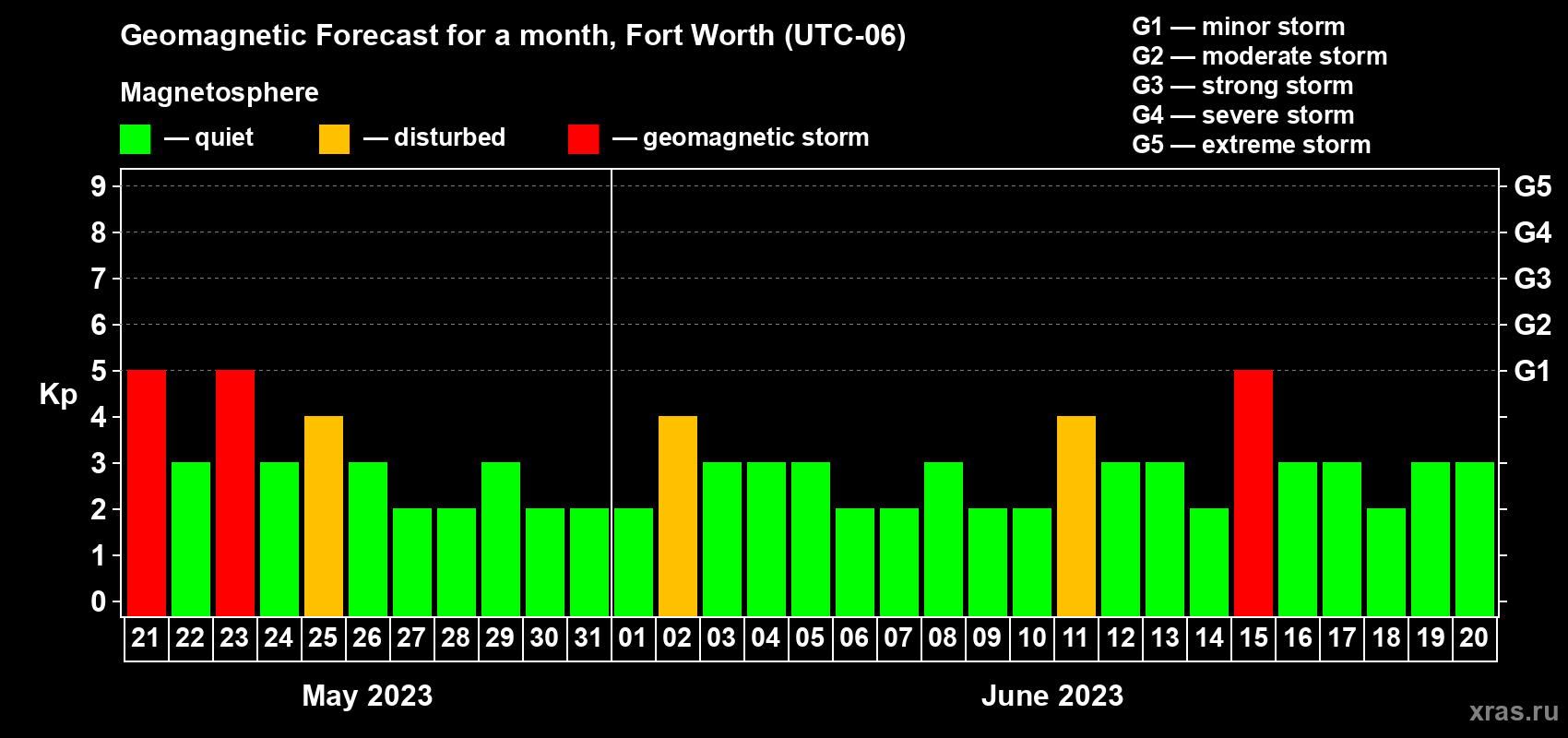1568x738 pixels.
Task: Click the Kp axis value 7
Action: tap(99, 279)
